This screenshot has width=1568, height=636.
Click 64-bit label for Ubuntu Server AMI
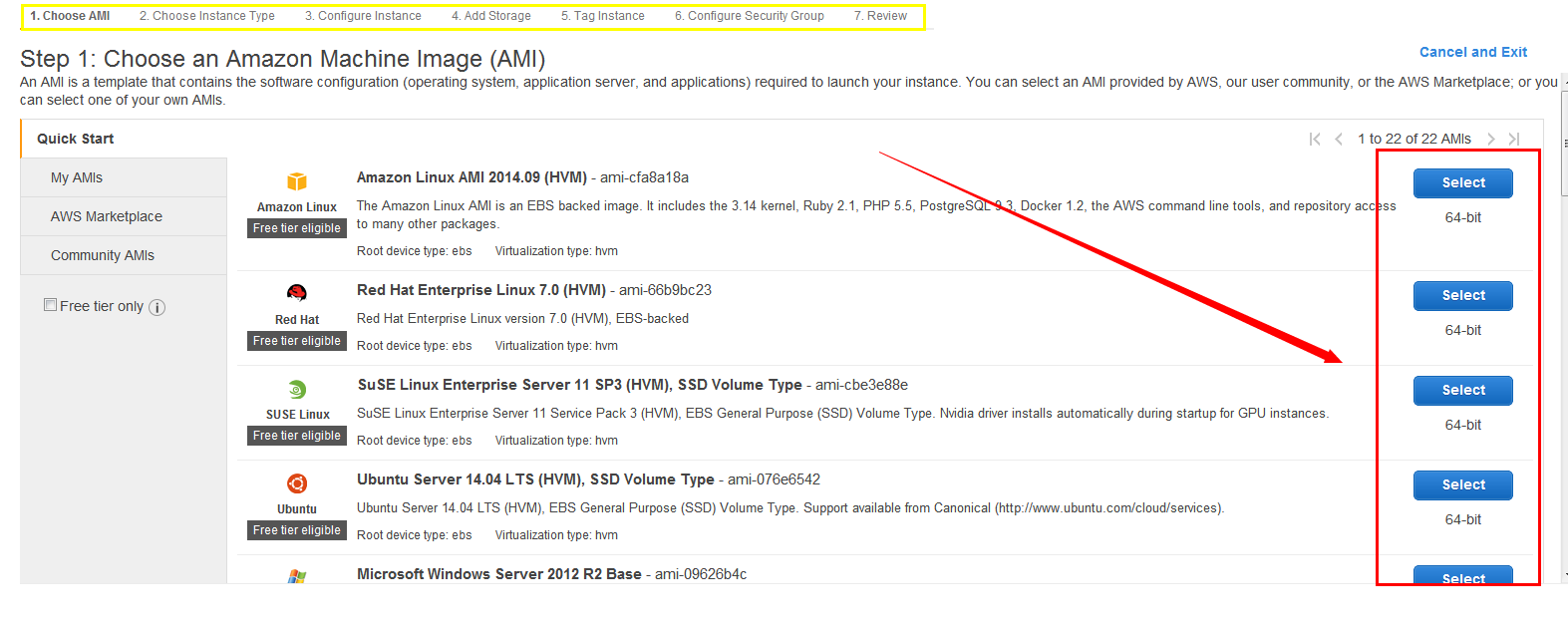[1463, 519]
